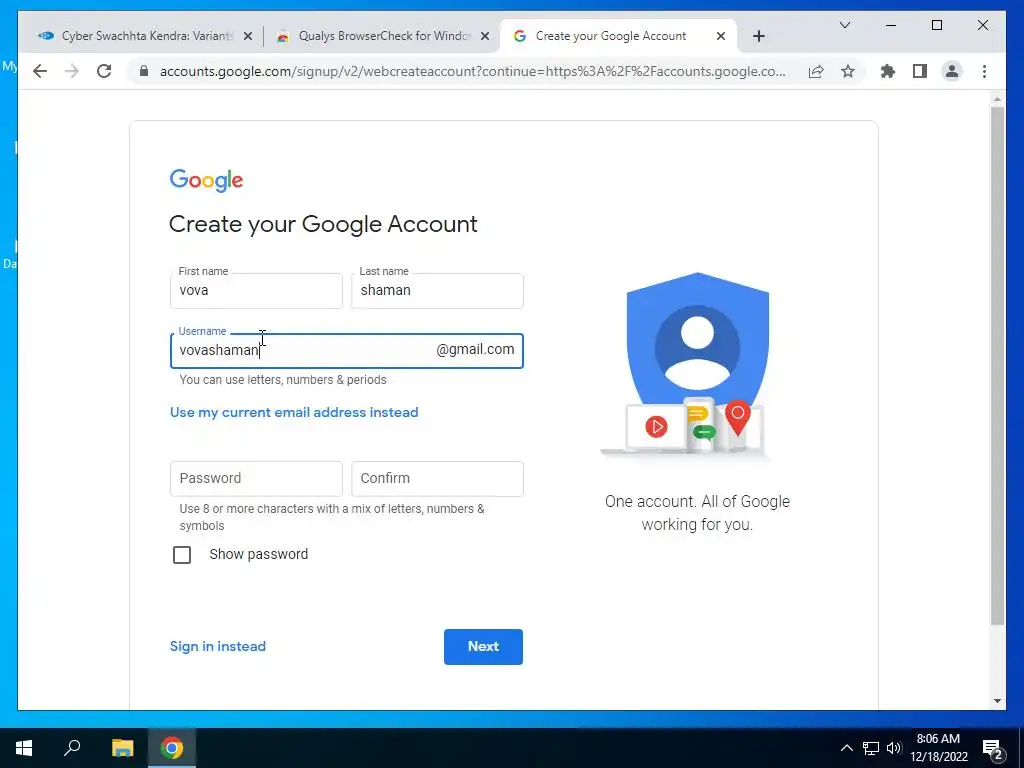Viewport: 1024px width, 768px height.
Task: Go back to the previous page
Action: (40, 71)
